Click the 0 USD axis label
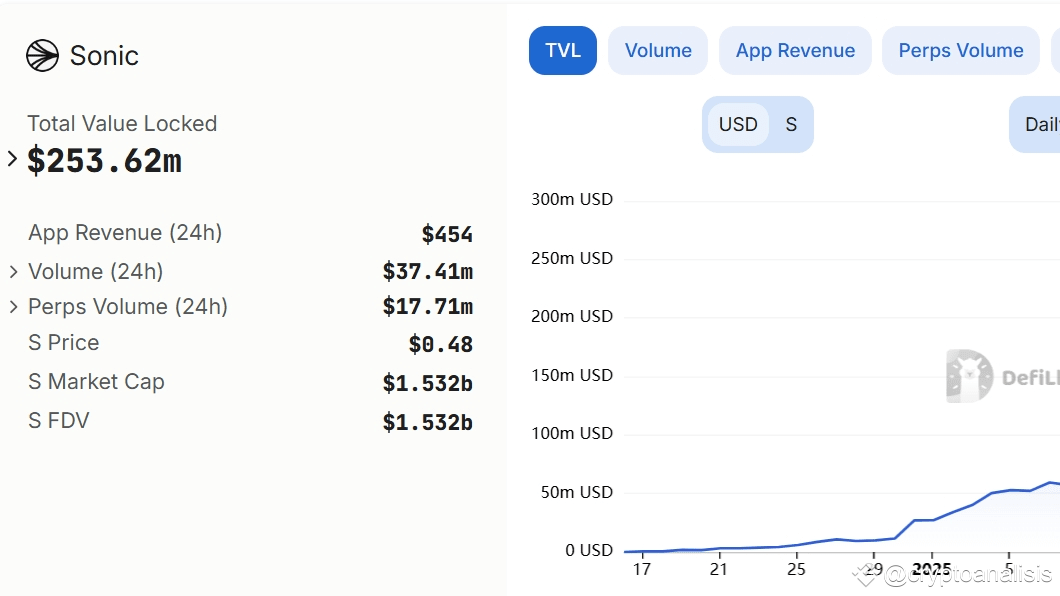This screenshot has height=596, width=1060. coord(589,550)
